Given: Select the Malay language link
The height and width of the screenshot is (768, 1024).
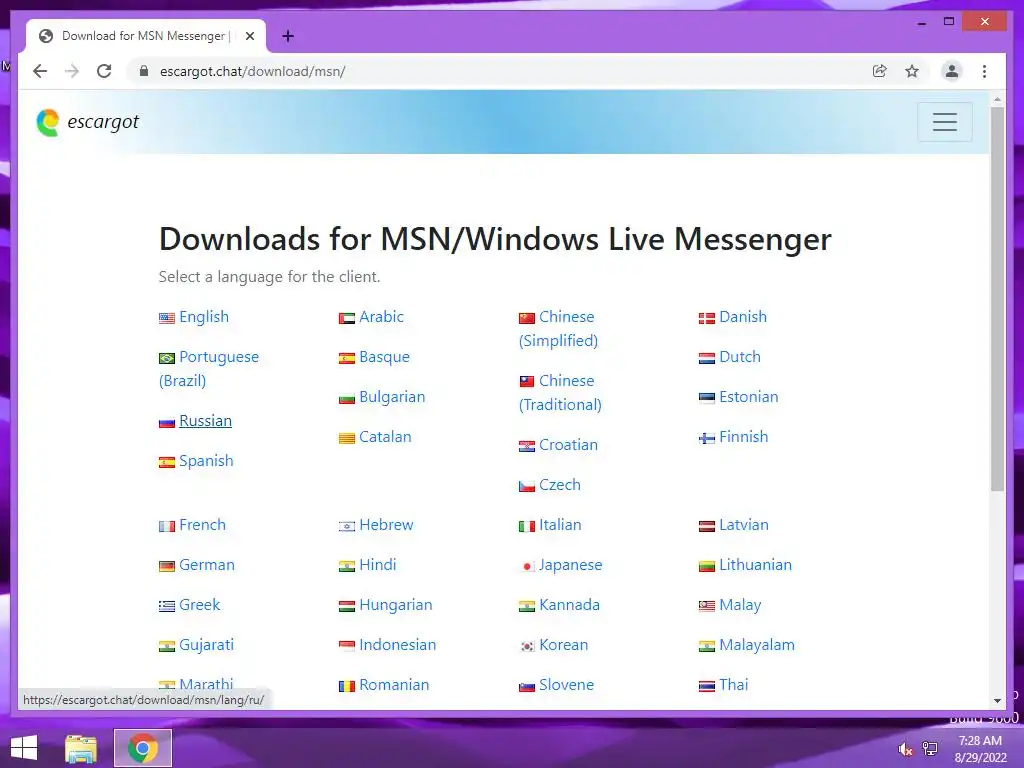Looking at the screenshot, I should [x=740, y=605].
